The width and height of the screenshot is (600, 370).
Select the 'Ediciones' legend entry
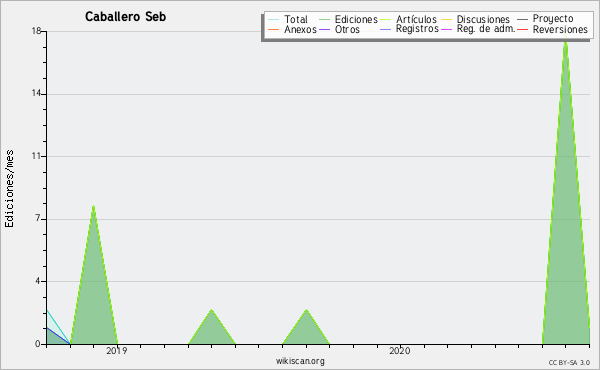356,19
